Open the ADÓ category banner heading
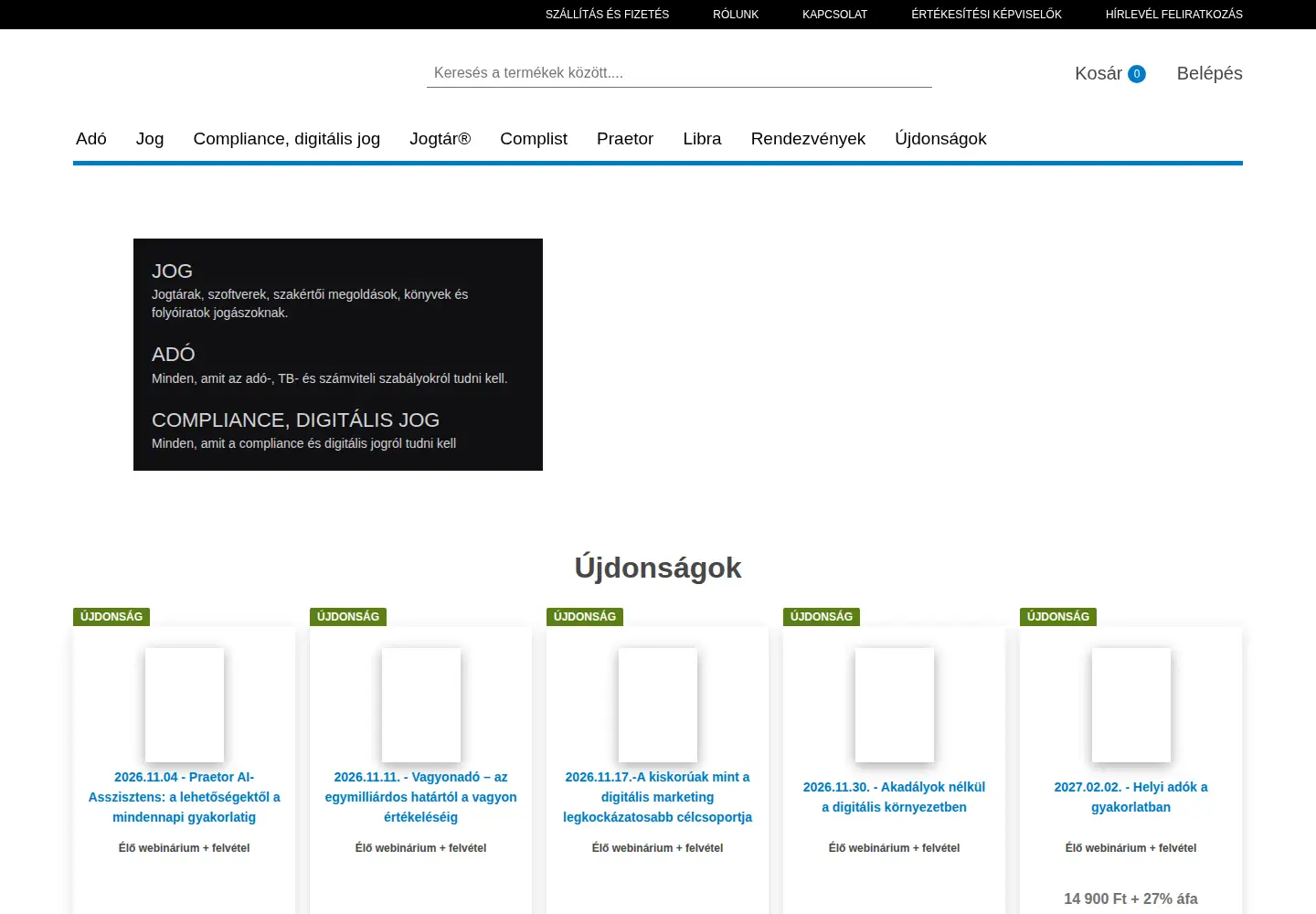The image size is (1316, 914). pyautogui.click(x=174, y=355)
